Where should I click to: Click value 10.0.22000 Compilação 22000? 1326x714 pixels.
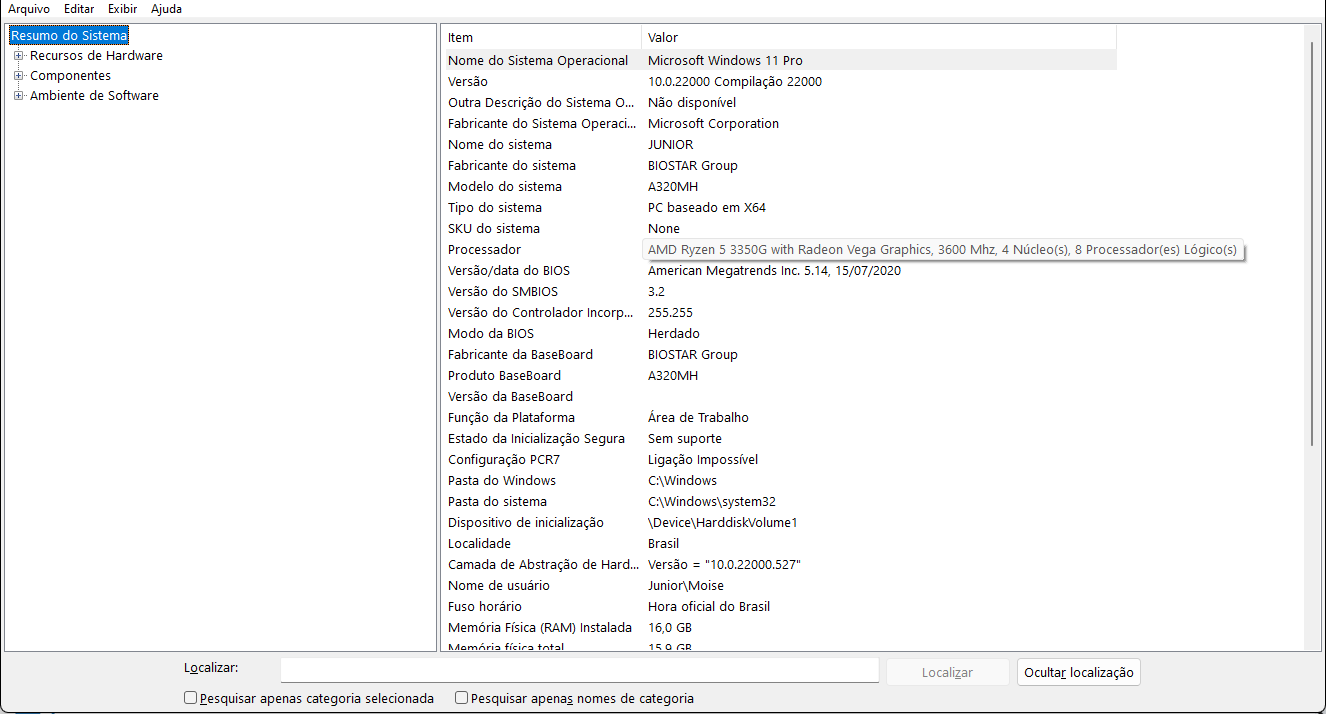735,81
